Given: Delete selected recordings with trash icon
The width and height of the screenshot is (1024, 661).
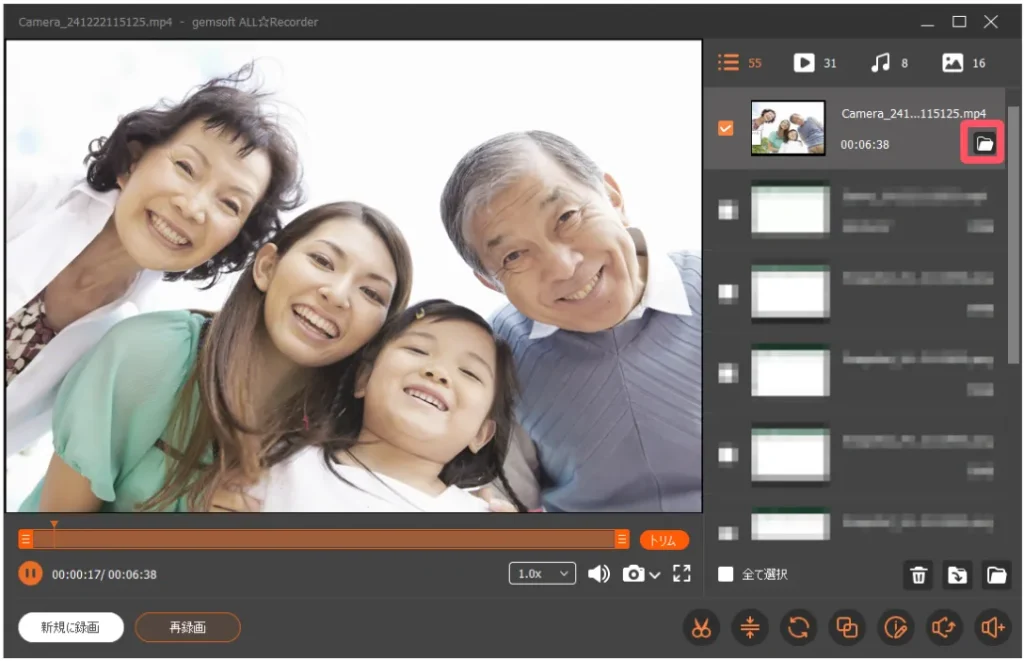Looking at the screenshot, I should (x=918, y=575).
